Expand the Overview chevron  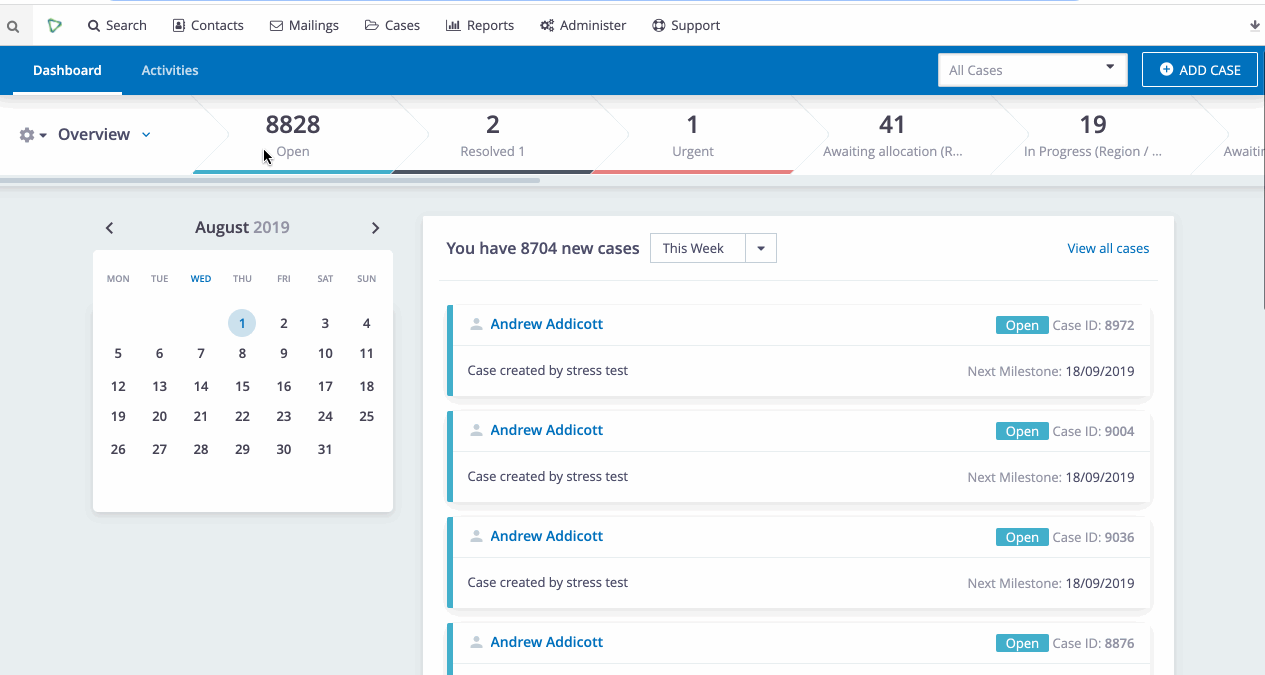click(146, 134)
